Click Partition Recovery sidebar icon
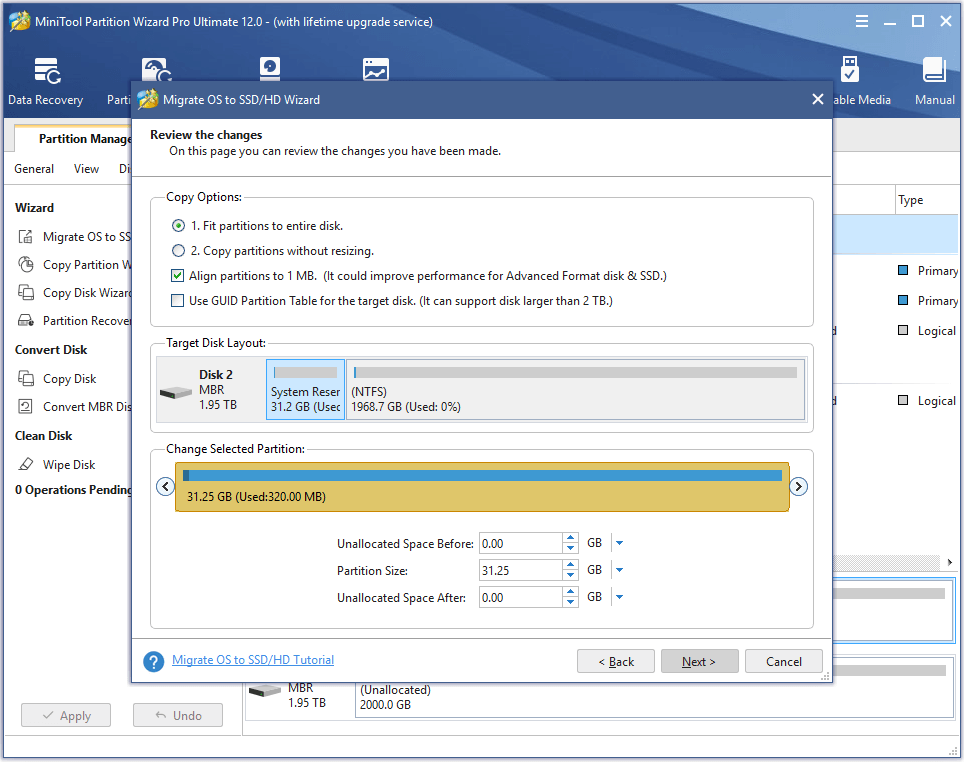The height and width of the screenshot is (762, 964). pos(26,320)
